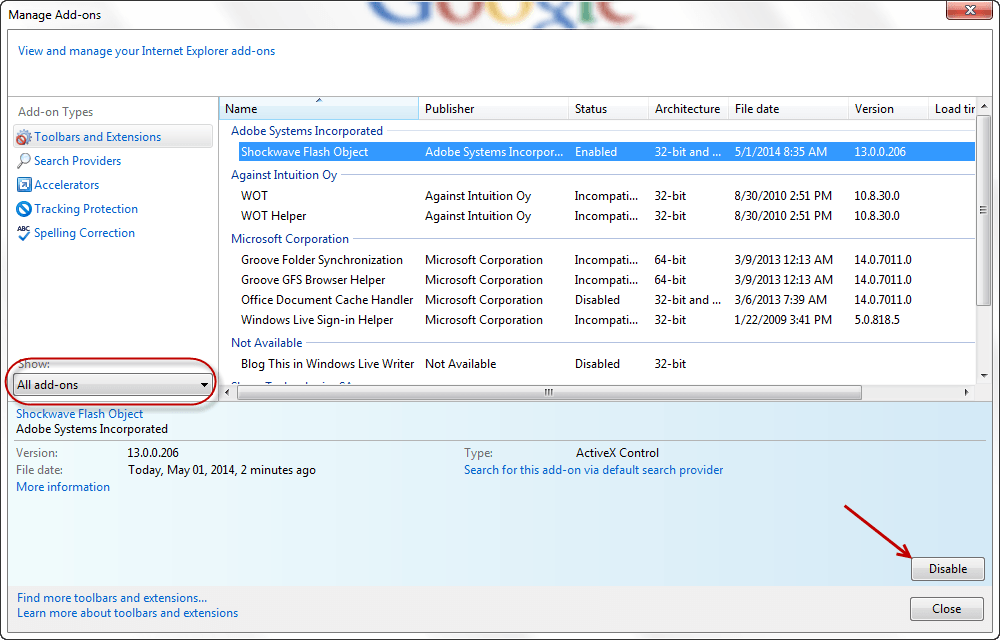Select Shockwave Flash Object row

(x=607, y=152)
